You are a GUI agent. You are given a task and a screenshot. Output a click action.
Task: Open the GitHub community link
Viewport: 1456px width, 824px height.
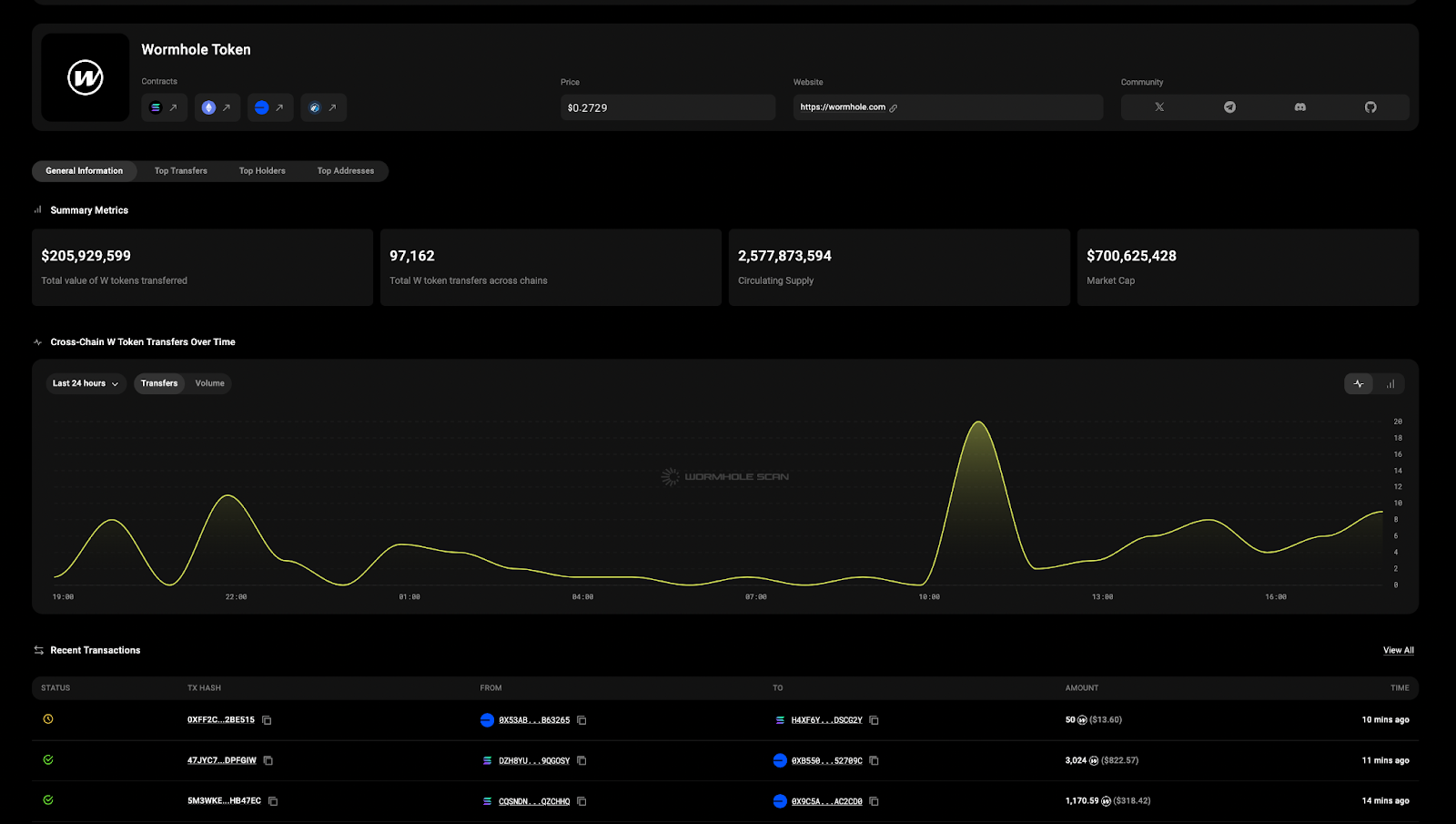coord(1370,107)
